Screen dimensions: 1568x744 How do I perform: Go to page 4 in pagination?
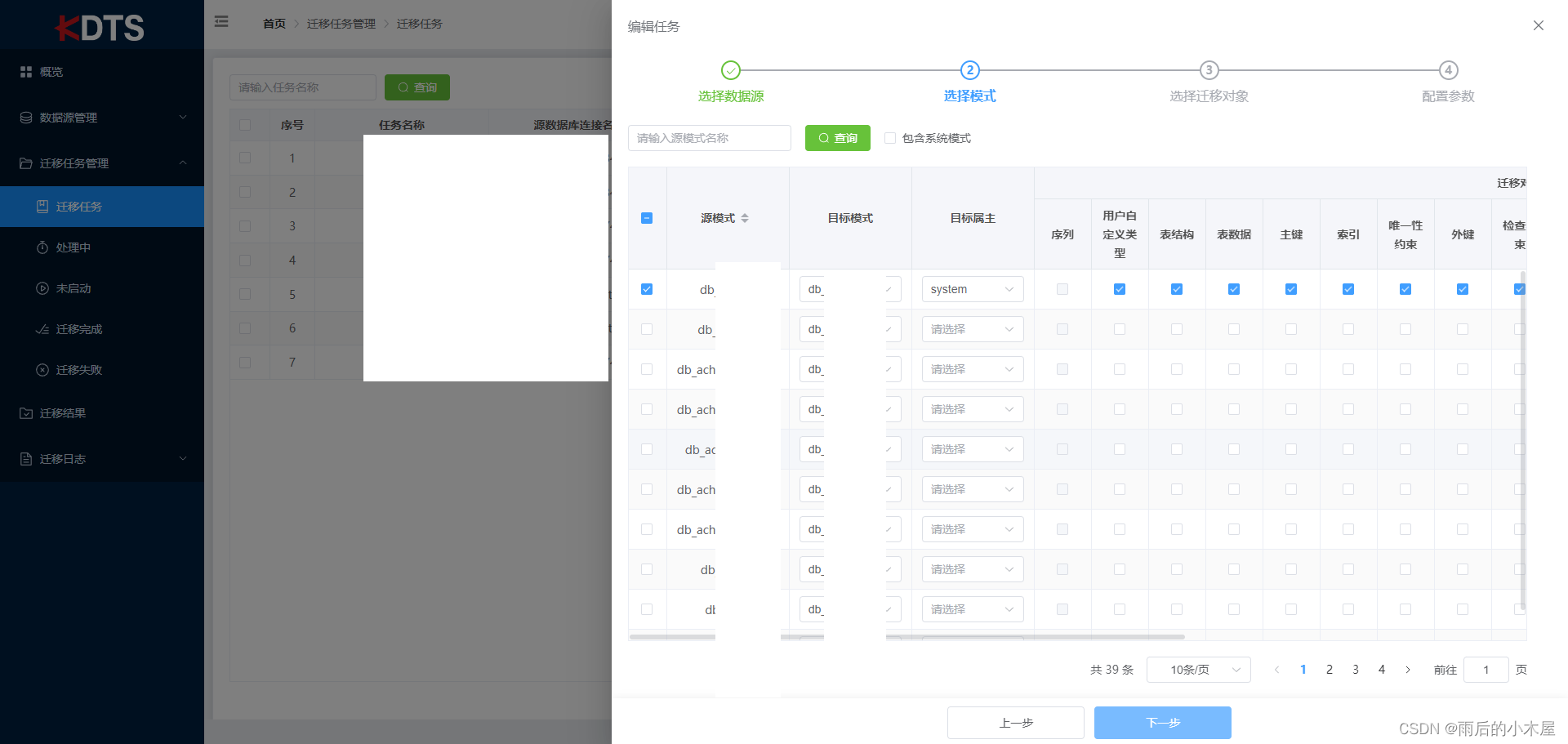point(1382,670)
